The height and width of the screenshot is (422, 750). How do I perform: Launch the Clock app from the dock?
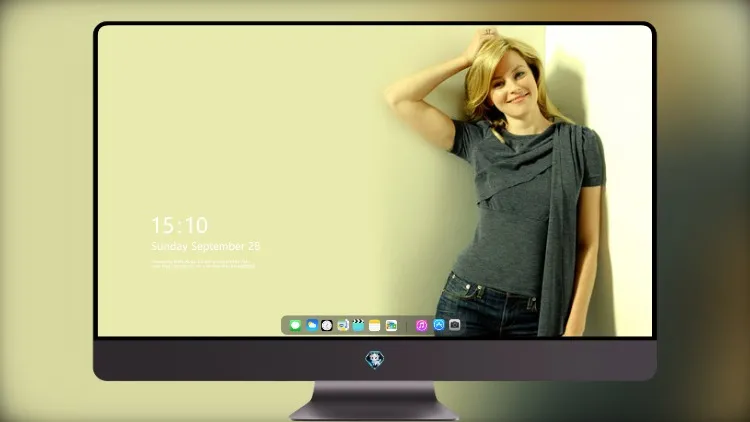tap(327, 325)
